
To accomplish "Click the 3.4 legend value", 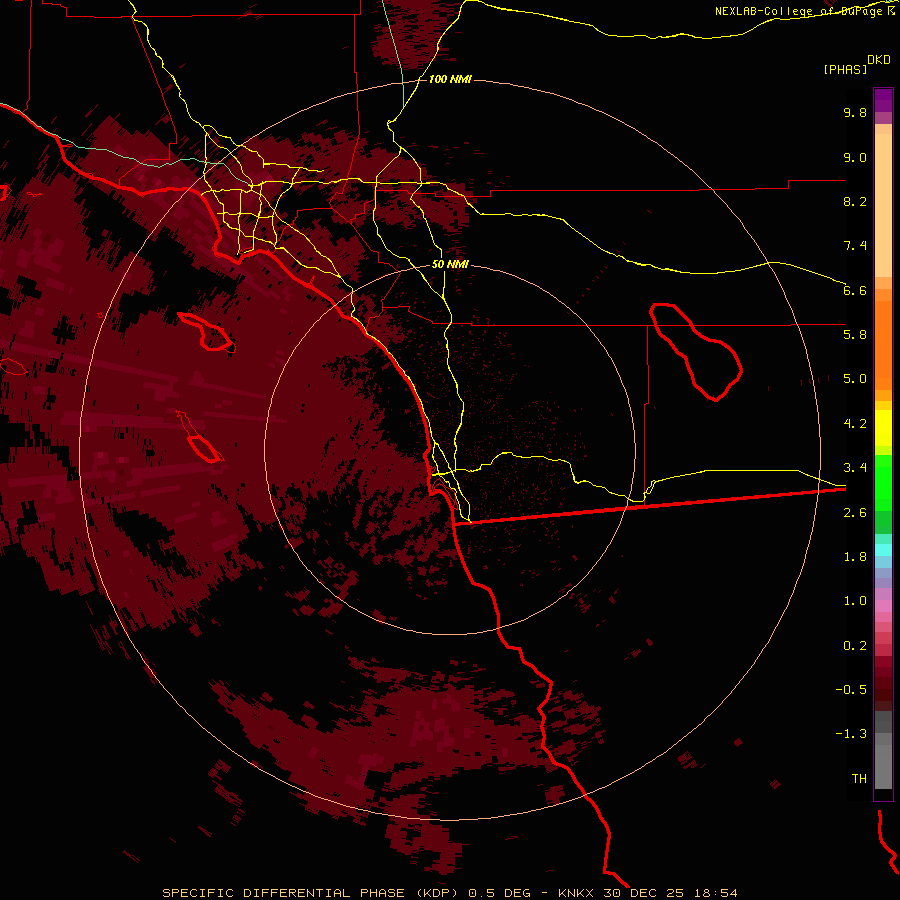I will (855, 468).
